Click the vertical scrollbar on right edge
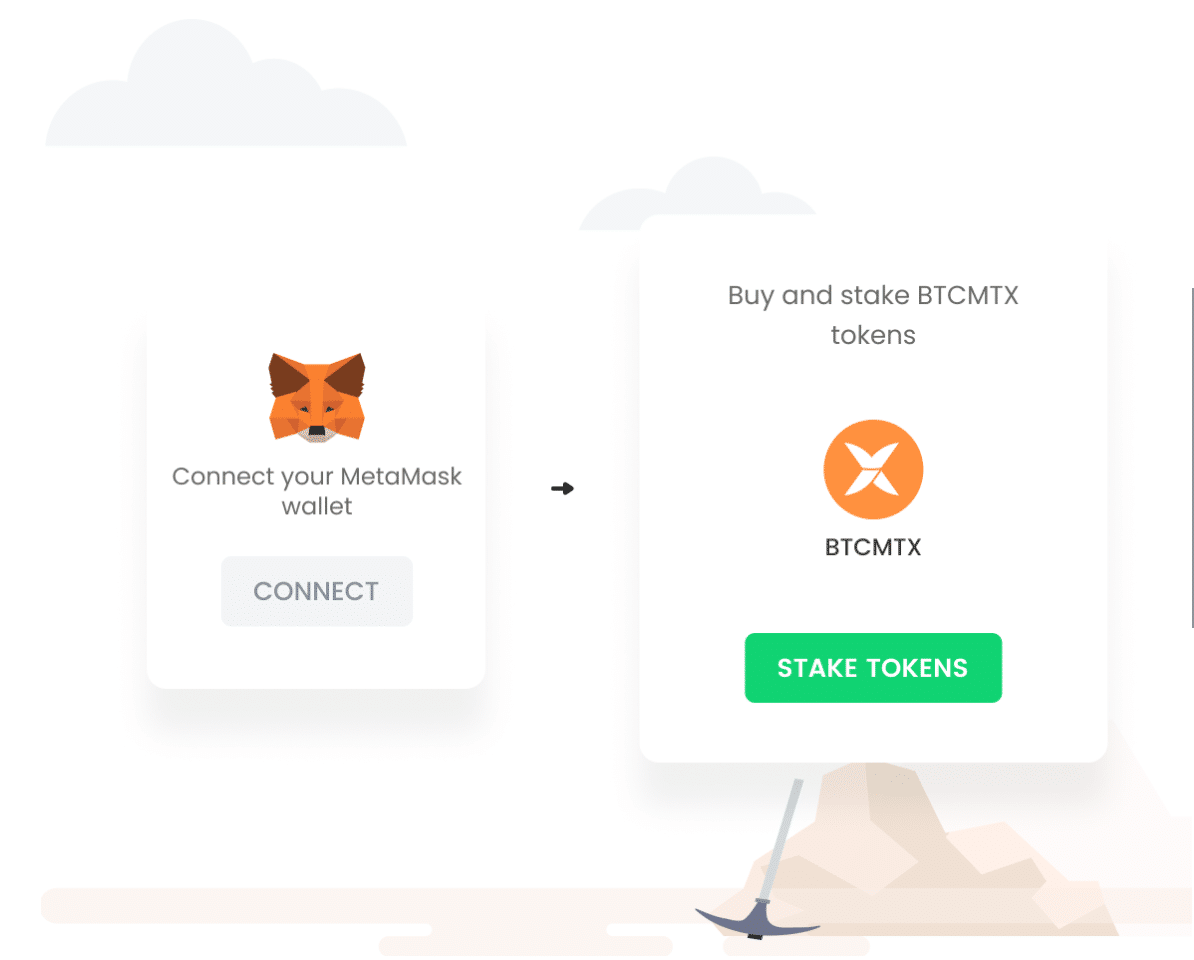Viewport: 1194px width, 960px height. pyautogui.click(x=1192, y=457)
